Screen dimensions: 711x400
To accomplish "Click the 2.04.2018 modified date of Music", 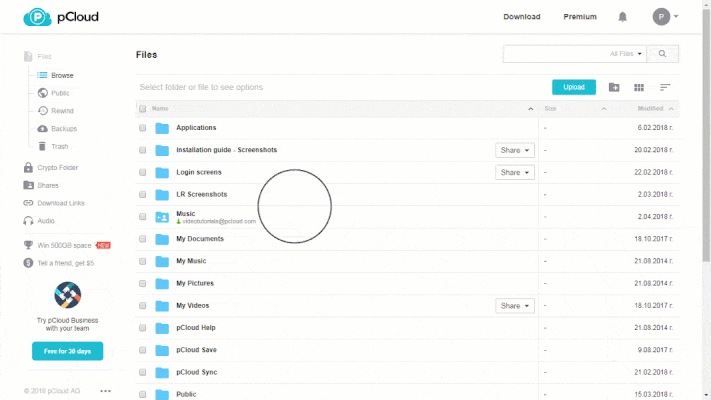I will click(655, 217).
